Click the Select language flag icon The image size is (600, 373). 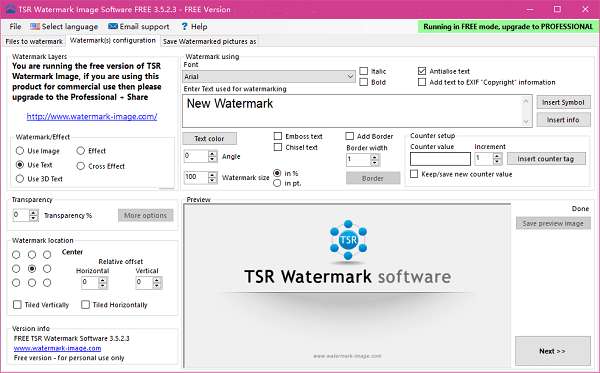pyautogui.click(x=35, y=26)
